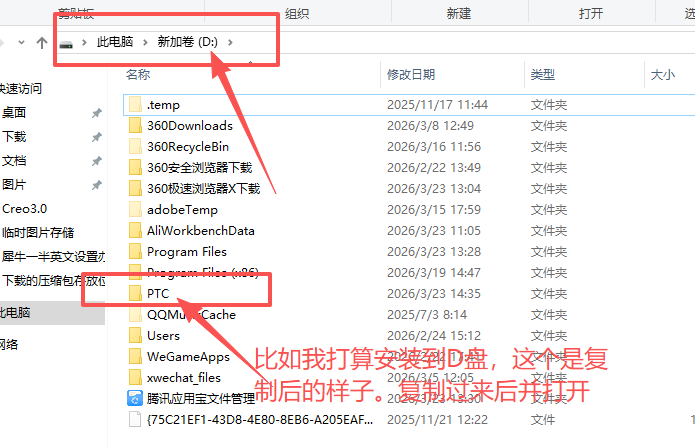
Task: Select 360Downloads folder name
Action: pyautogui.click(x=190, y=126)
